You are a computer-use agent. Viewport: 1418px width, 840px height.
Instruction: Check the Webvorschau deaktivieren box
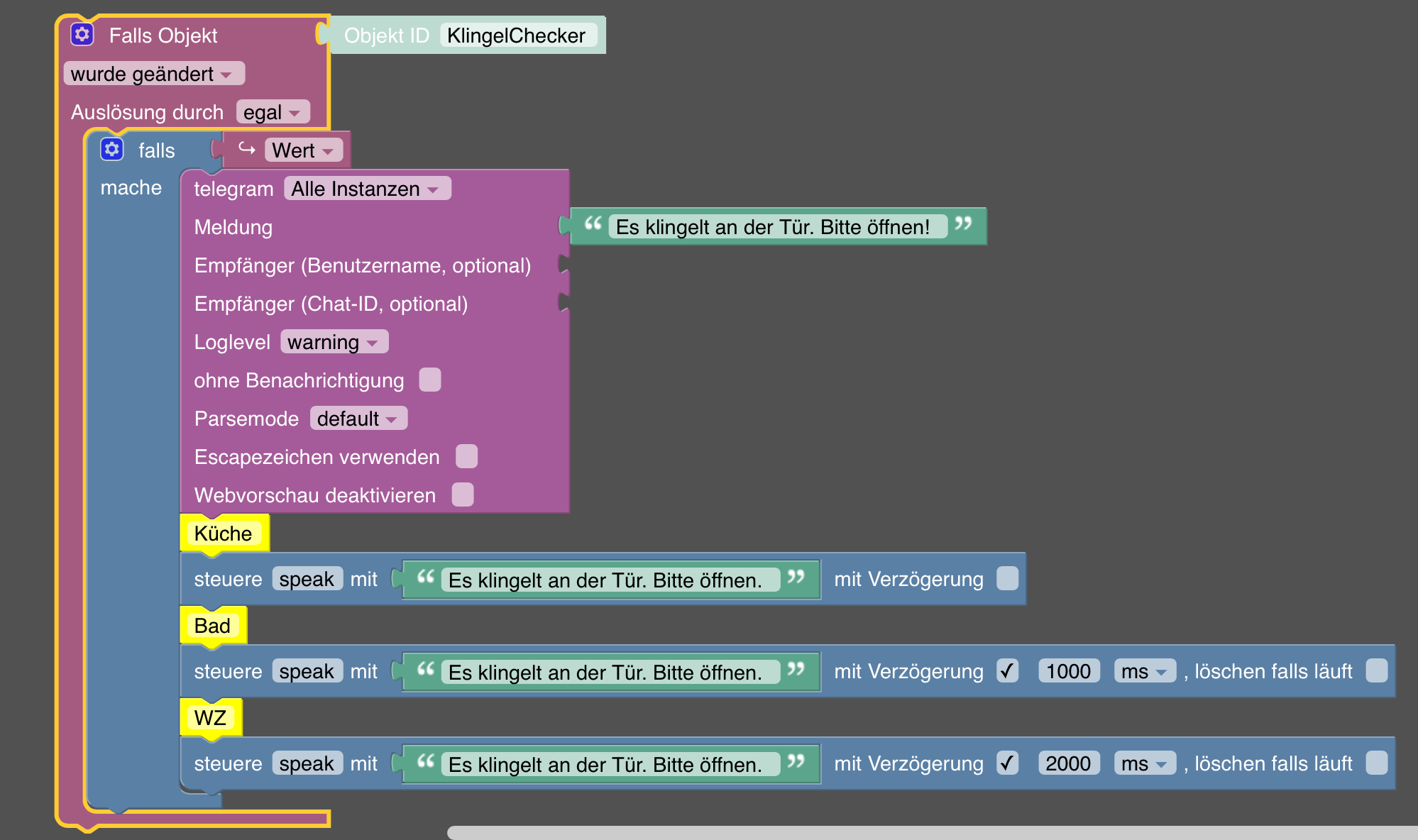point(463,494)
